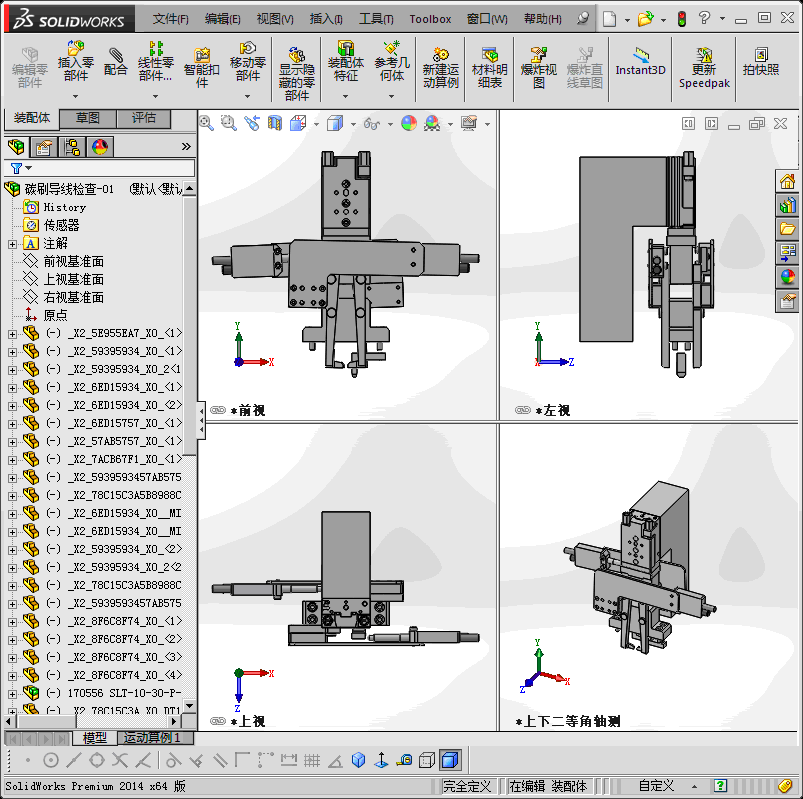Image resolution: width=803 pixels, height=799 pixels.
Task: Click Open document folder icon
Action: pos(645,19)
